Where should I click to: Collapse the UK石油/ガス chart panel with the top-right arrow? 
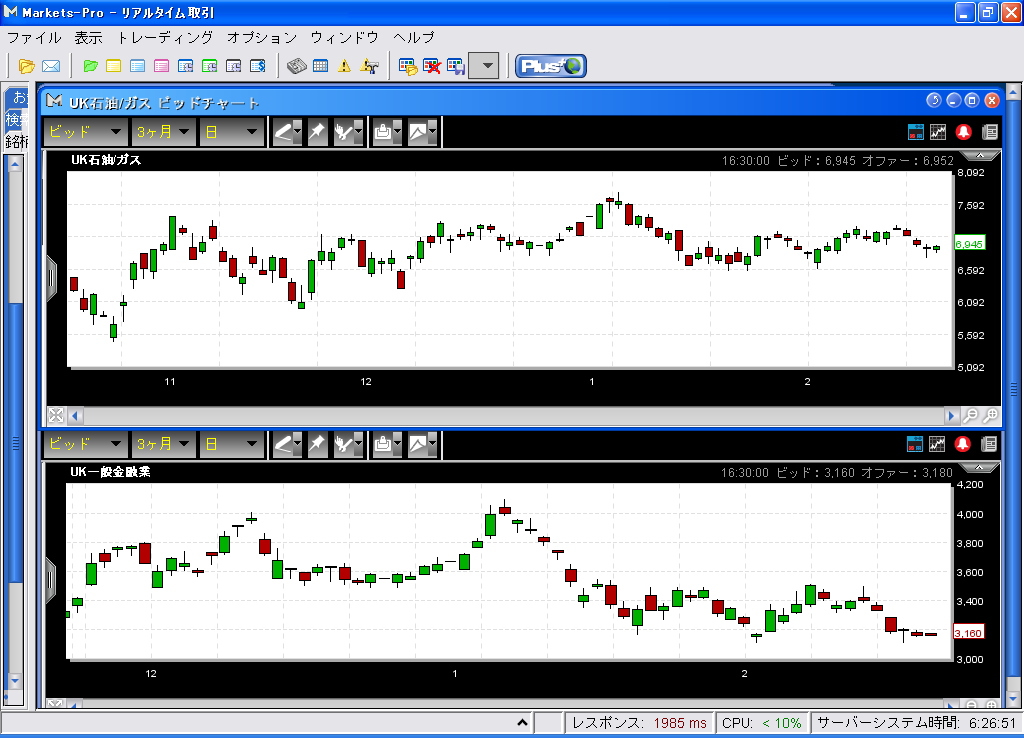point(979,155)
